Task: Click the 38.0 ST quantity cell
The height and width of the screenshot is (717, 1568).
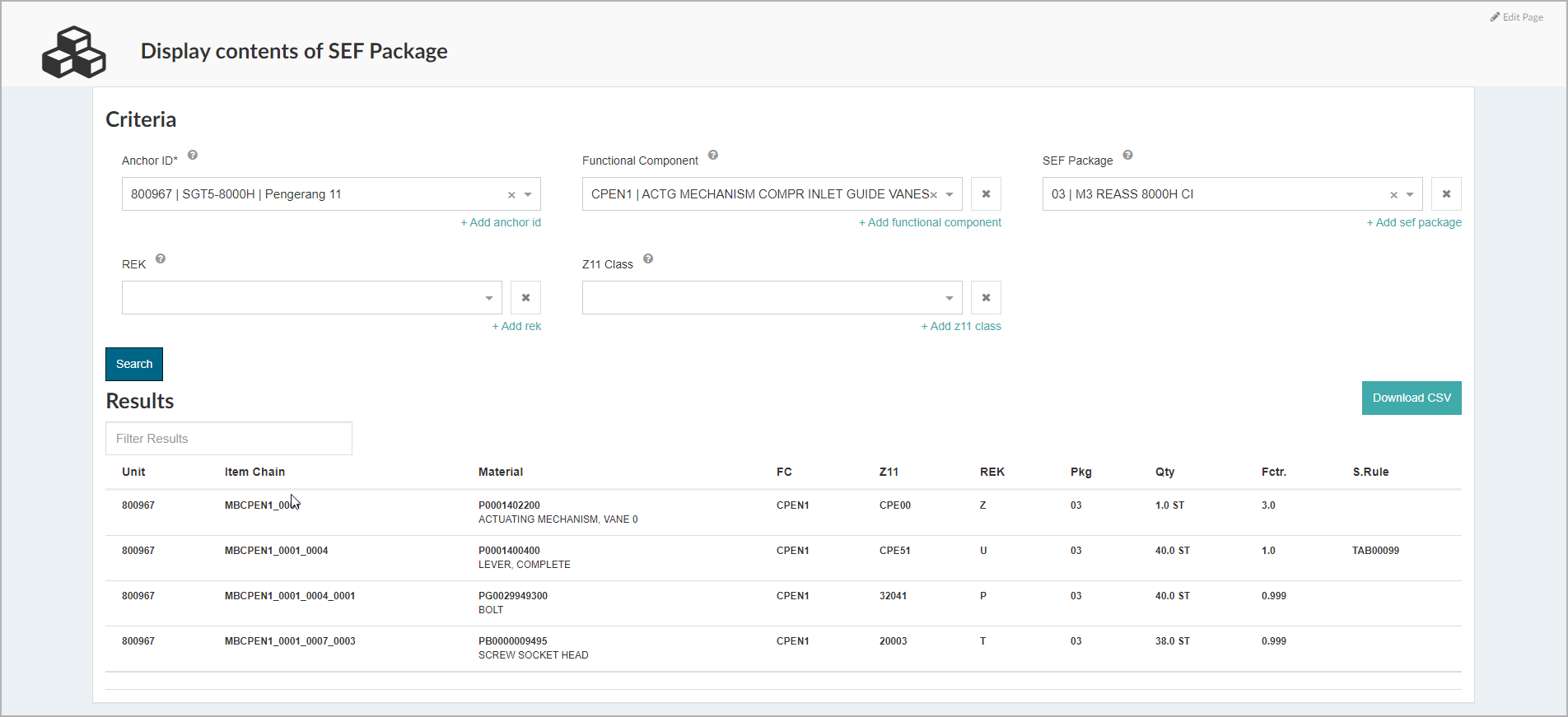Action: pos(1173,641)
